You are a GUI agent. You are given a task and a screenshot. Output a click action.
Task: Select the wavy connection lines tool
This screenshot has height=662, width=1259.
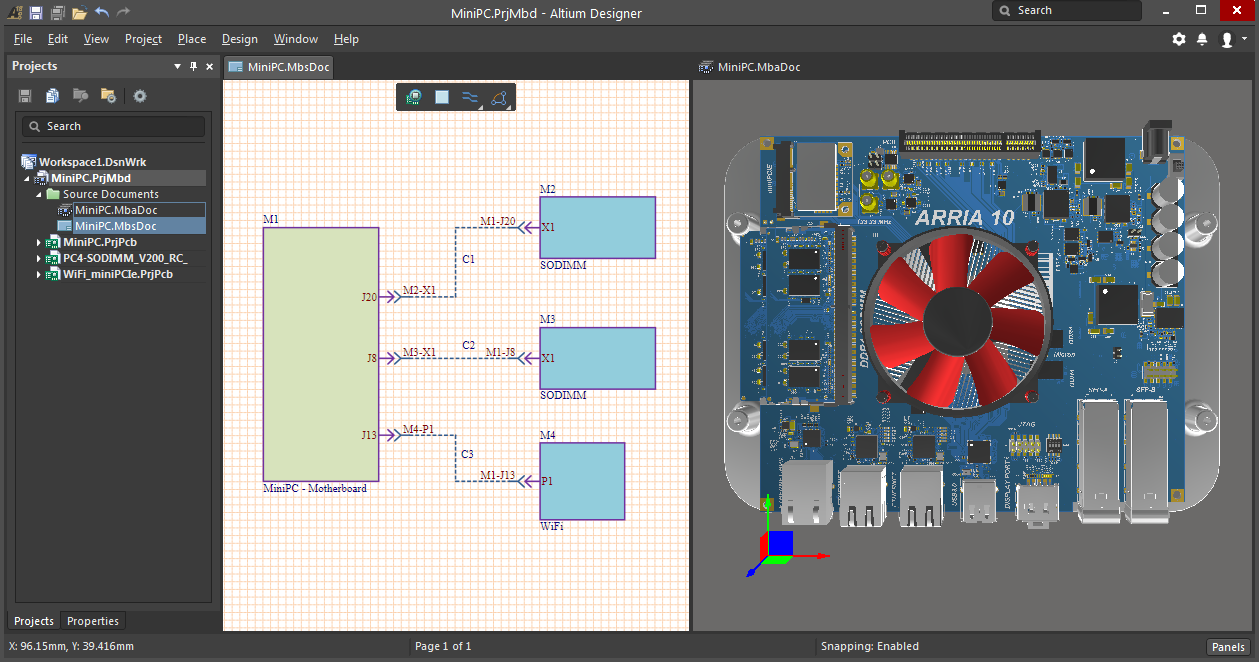tap(469, 97)
